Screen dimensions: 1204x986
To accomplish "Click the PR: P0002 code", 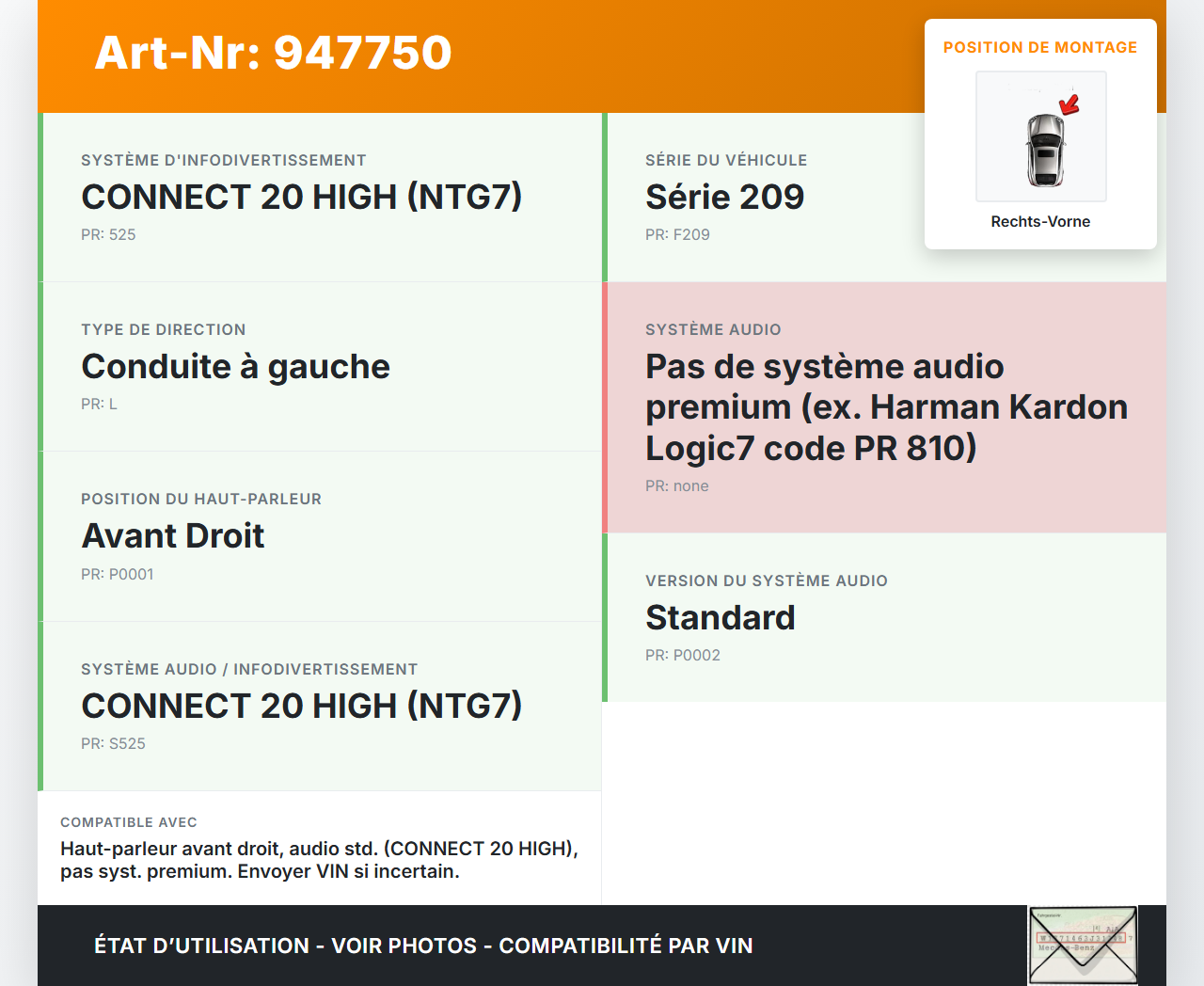I will (x=683, y=655).
